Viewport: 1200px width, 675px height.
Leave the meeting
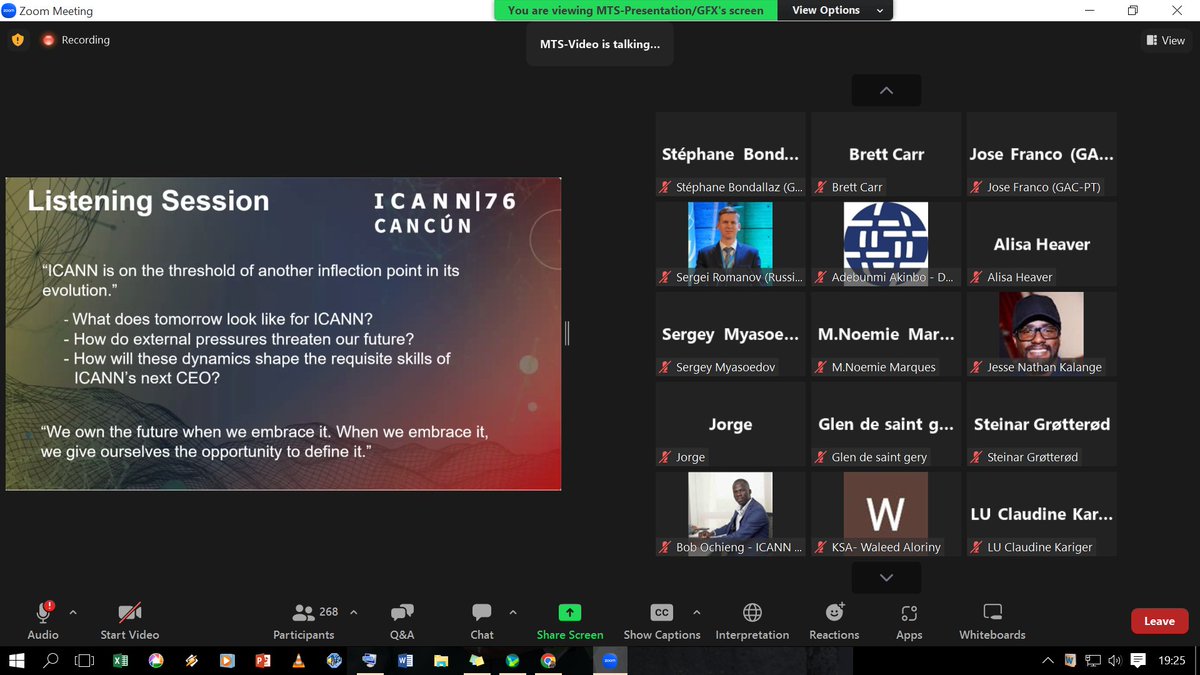click(x=1159, y=621)
